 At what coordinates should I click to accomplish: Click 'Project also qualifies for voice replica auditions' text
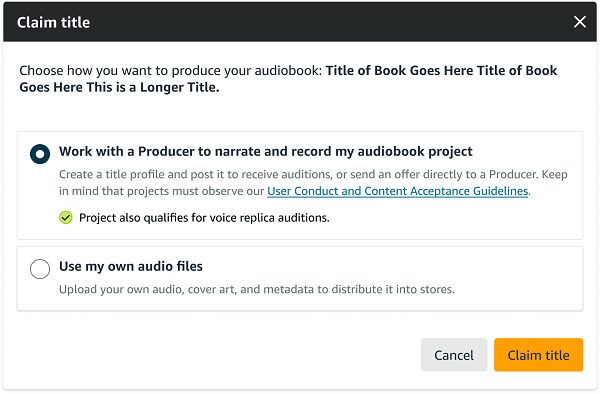pos(204,218)
